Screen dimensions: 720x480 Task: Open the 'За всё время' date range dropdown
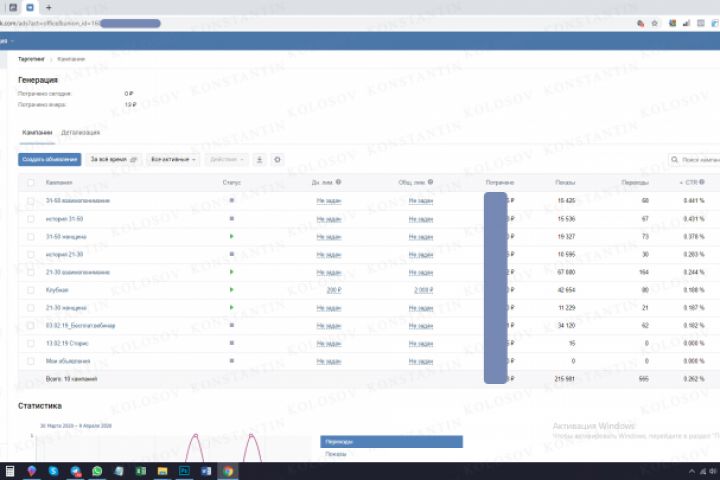click(x=113, y=159)
